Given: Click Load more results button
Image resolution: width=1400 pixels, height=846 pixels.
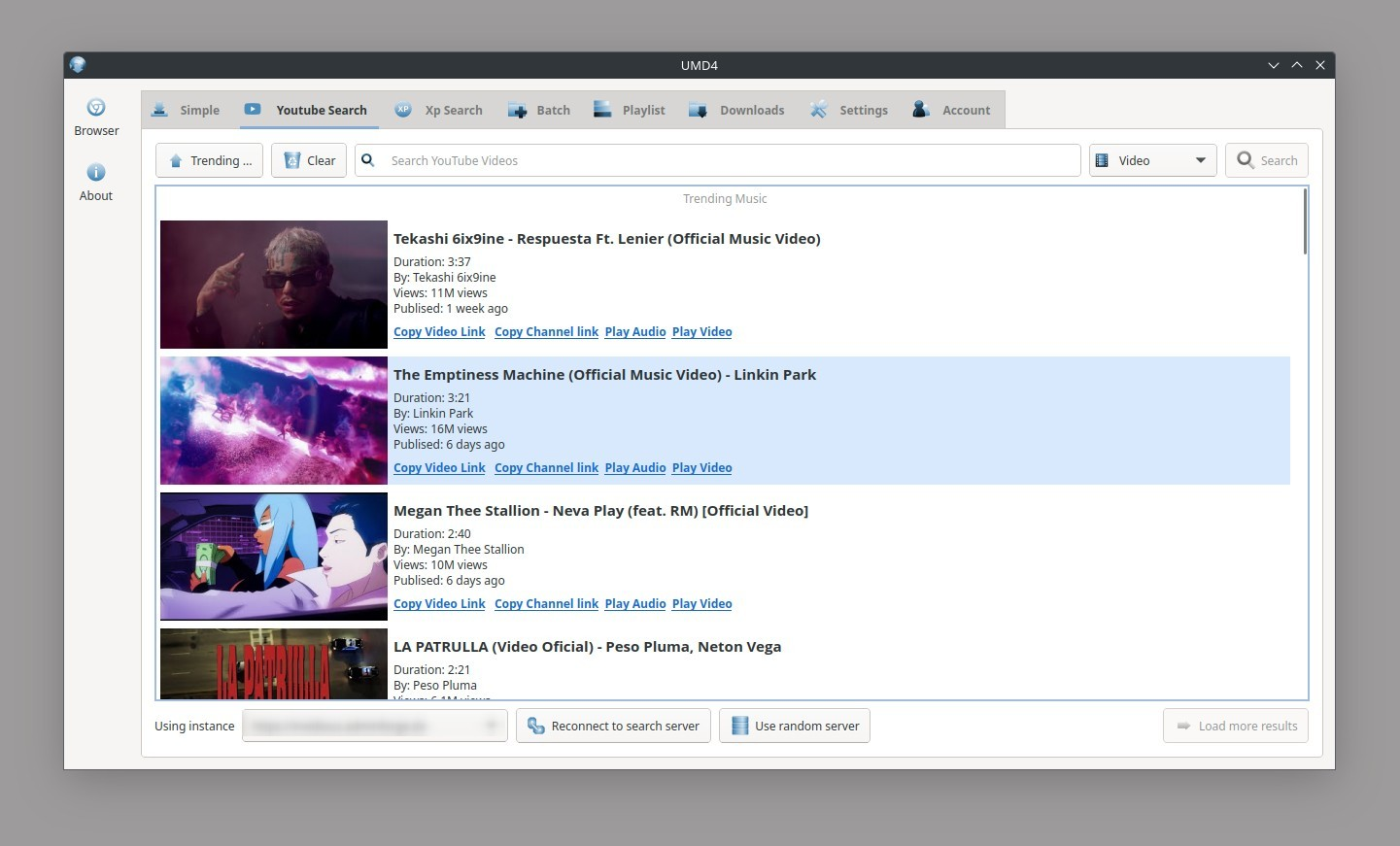Looking at the screenshot, I should point(1236,726).
